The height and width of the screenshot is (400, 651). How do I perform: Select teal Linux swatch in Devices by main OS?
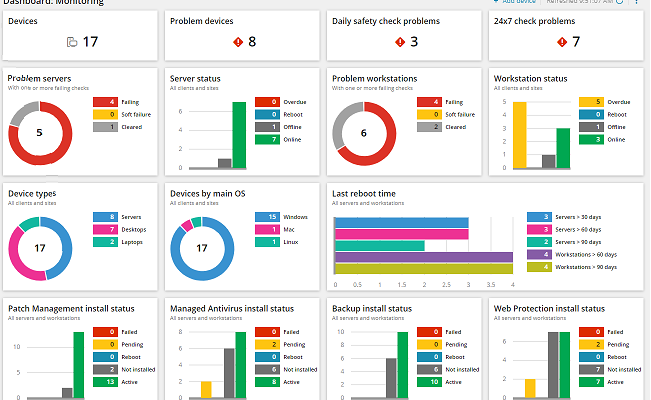[x=267, y=242]
